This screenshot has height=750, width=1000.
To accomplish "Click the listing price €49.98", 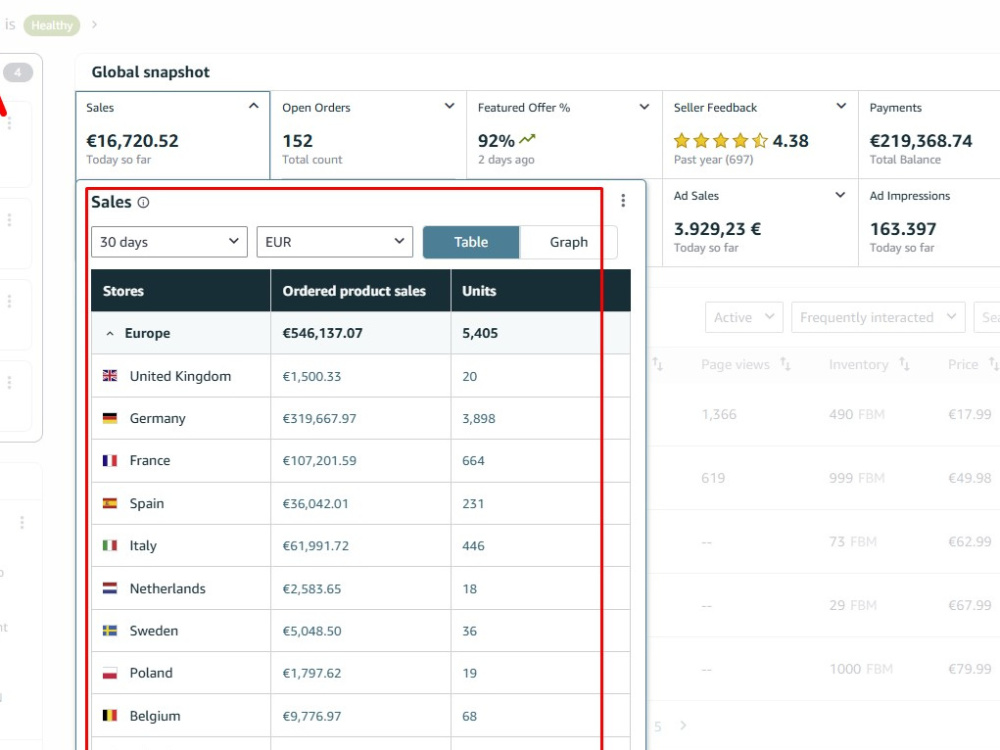I will click(x=969, y=478).
